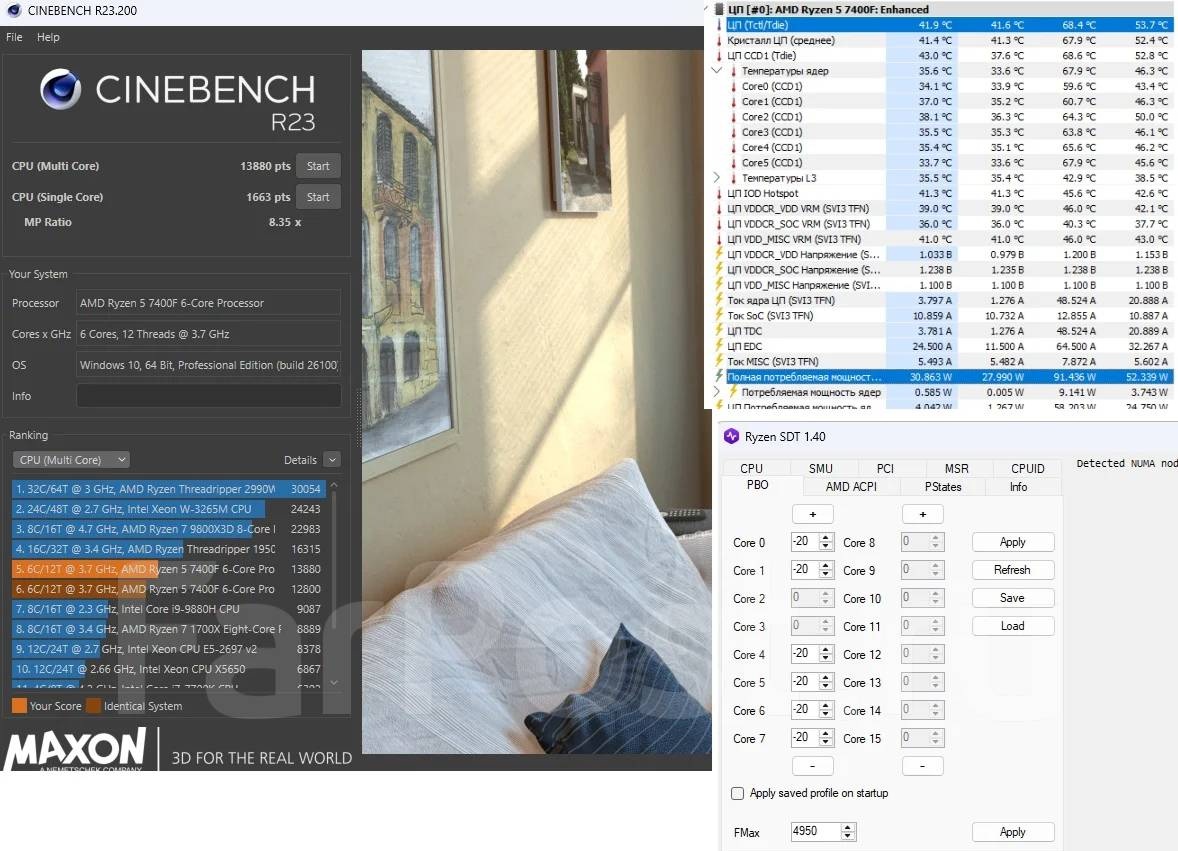Click the brown Identical System legend square
The width and height of the screenshot is (1178, 851).
[x=93, y=705]
